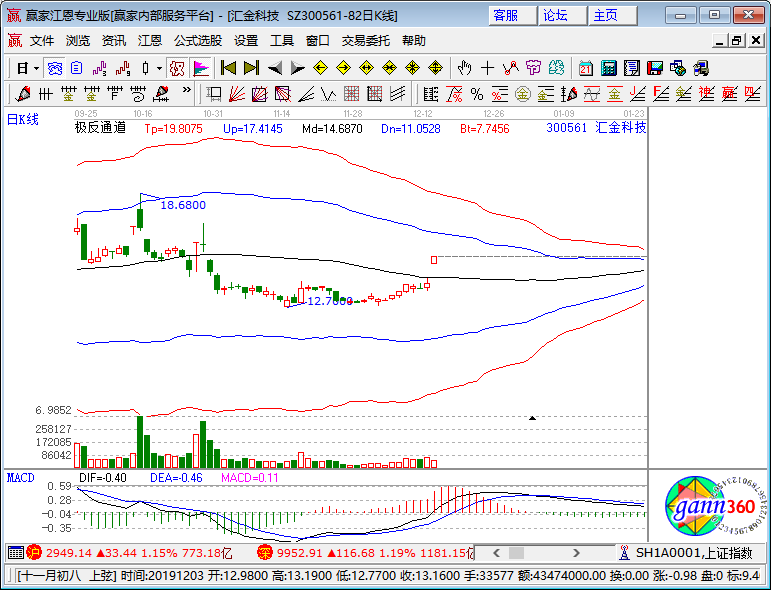Viewport: 771px width, 590px height.
Task: Click the 客服 button in title bar
Action: (x=512, y=15)
